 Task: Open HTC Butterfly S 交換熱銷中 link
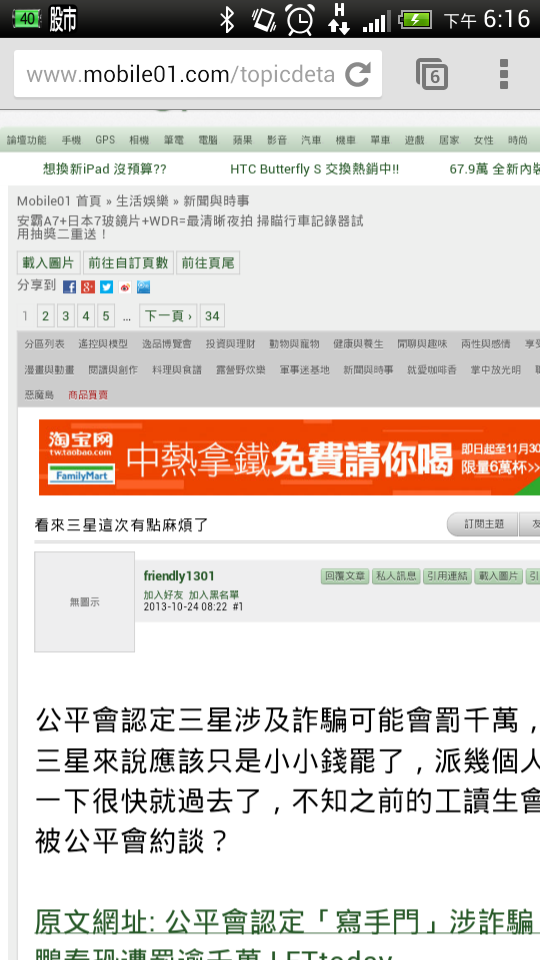(315, 169)
